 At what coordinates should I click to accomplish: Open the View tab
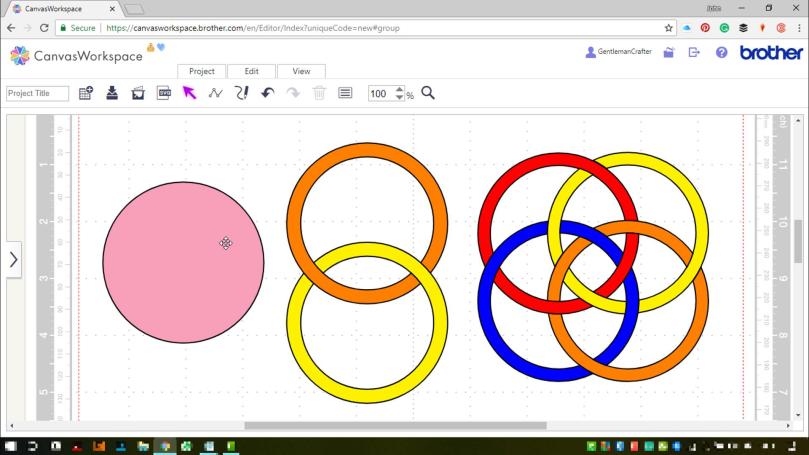301,71
